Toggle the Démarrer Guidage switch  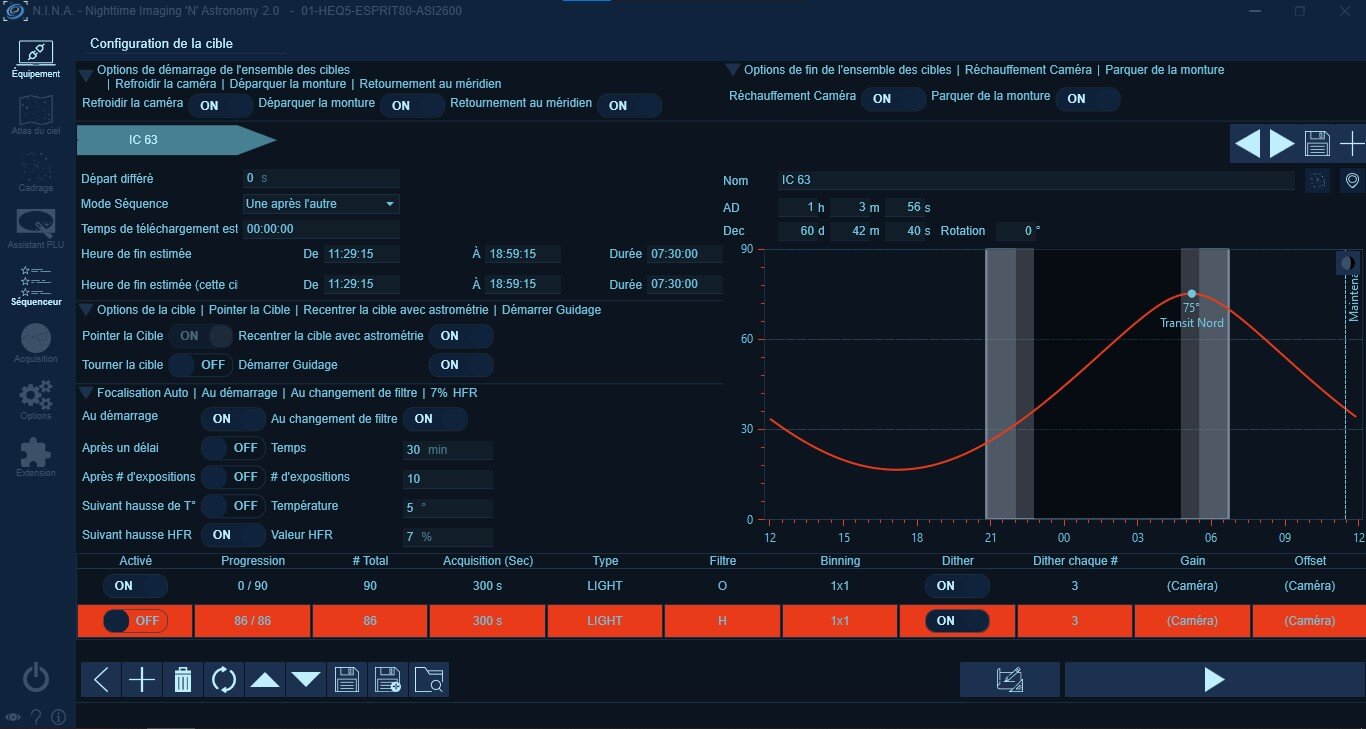(461, 365)
